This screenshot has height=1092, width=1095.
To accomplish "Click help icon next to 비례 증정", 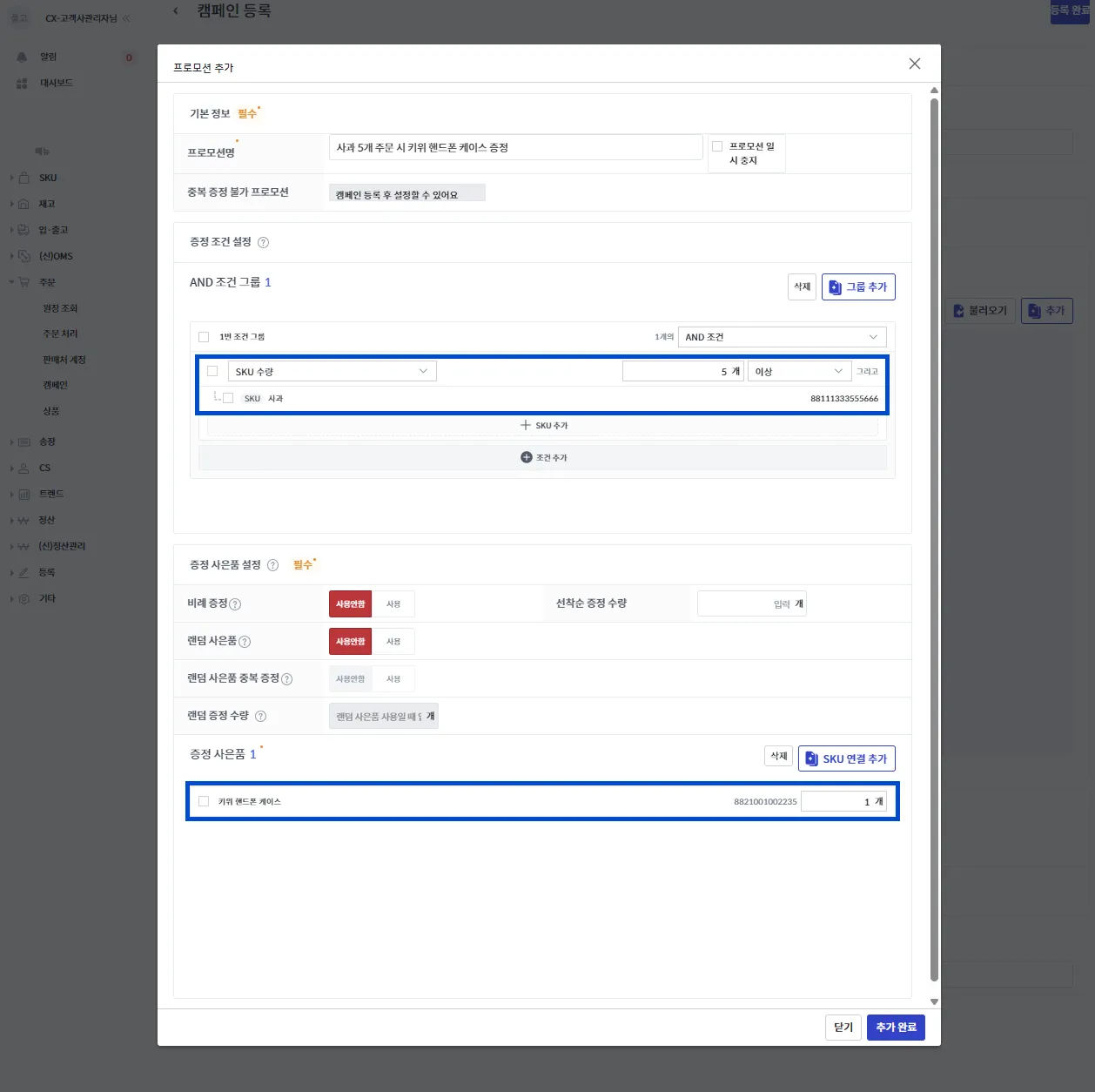I will [x=235, y=604].
